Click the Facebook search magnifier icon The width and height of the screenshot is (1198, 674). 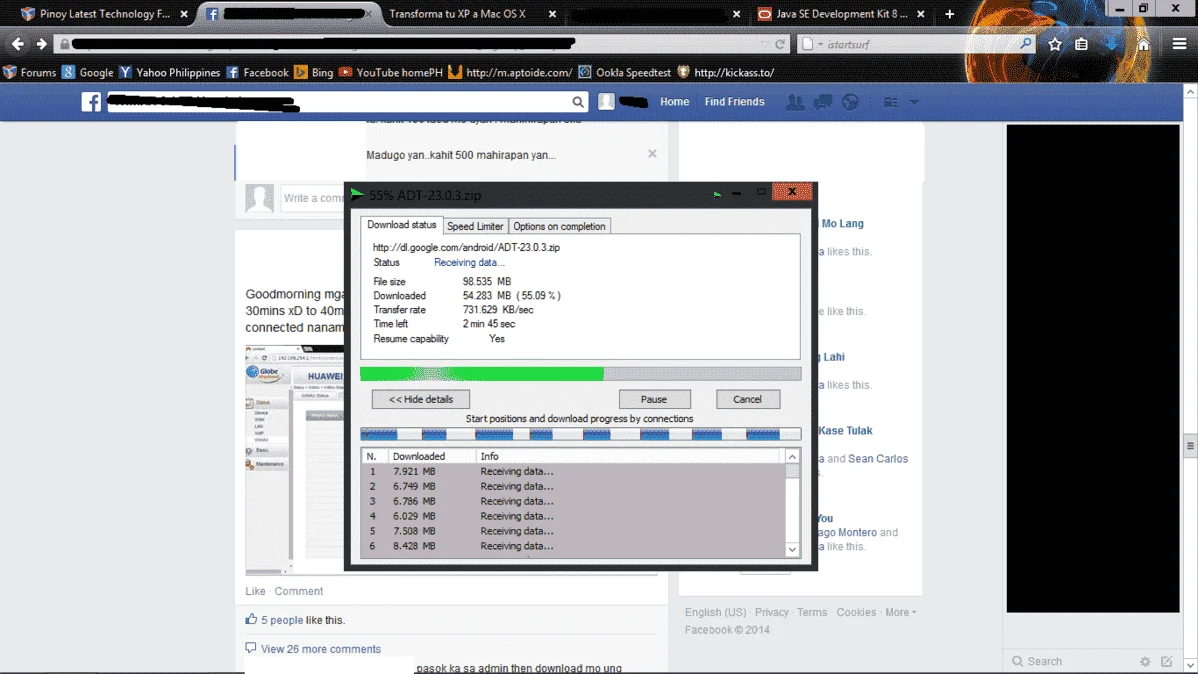[578, 102]
